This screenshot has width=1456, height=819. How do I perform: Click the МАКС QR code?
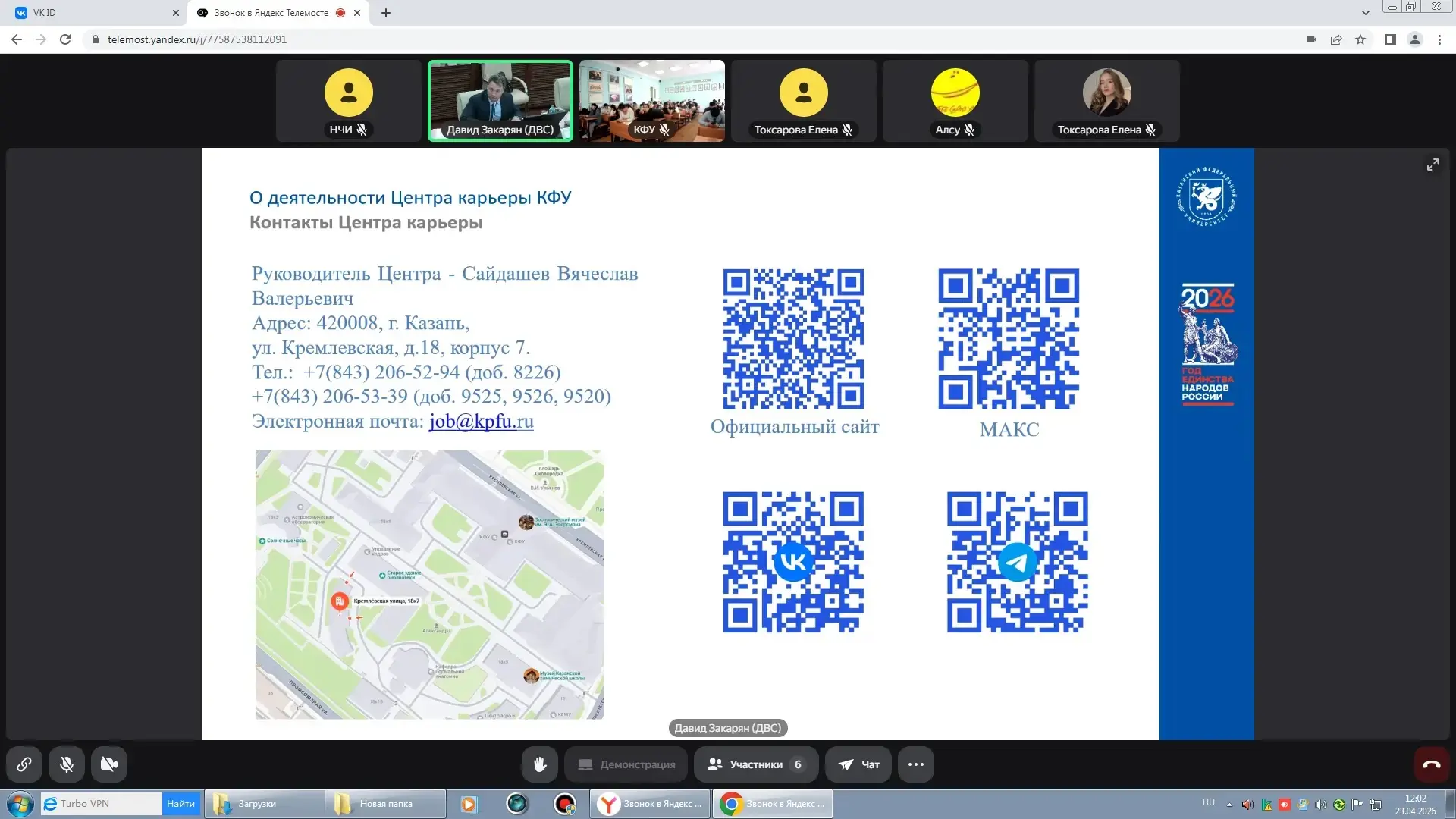pos(1009,339)
